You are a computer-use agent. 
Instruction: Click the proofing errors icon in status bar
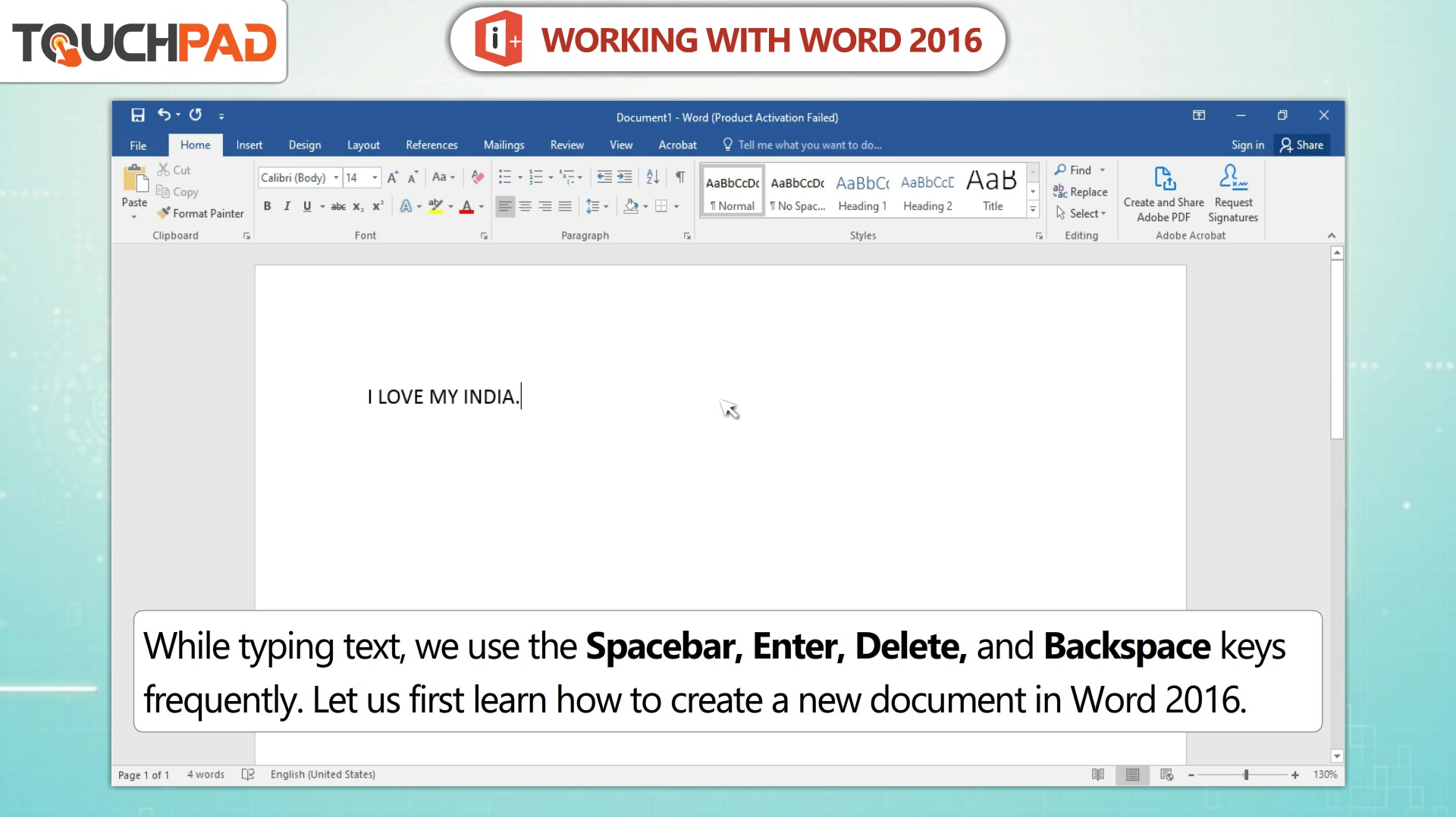tap(248, 775)
